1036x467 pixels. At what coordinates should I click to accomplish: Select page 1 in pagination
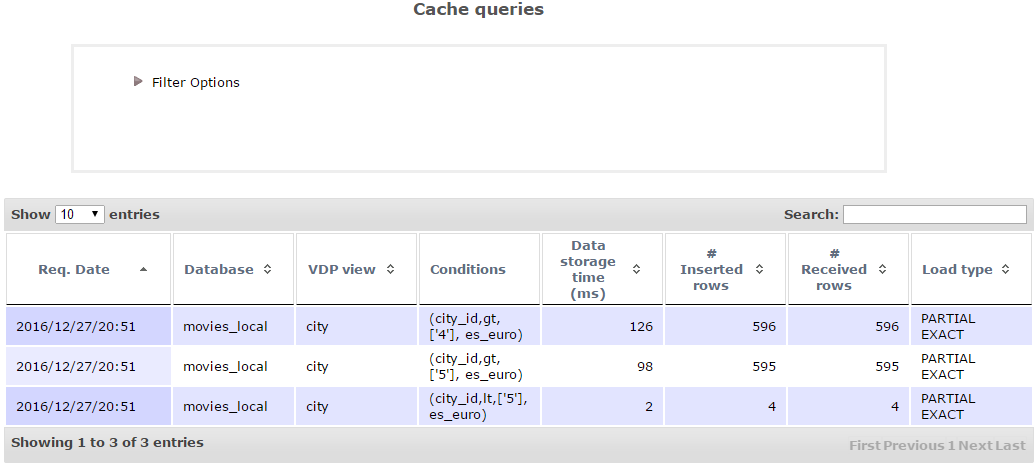(x=951, y=446)
